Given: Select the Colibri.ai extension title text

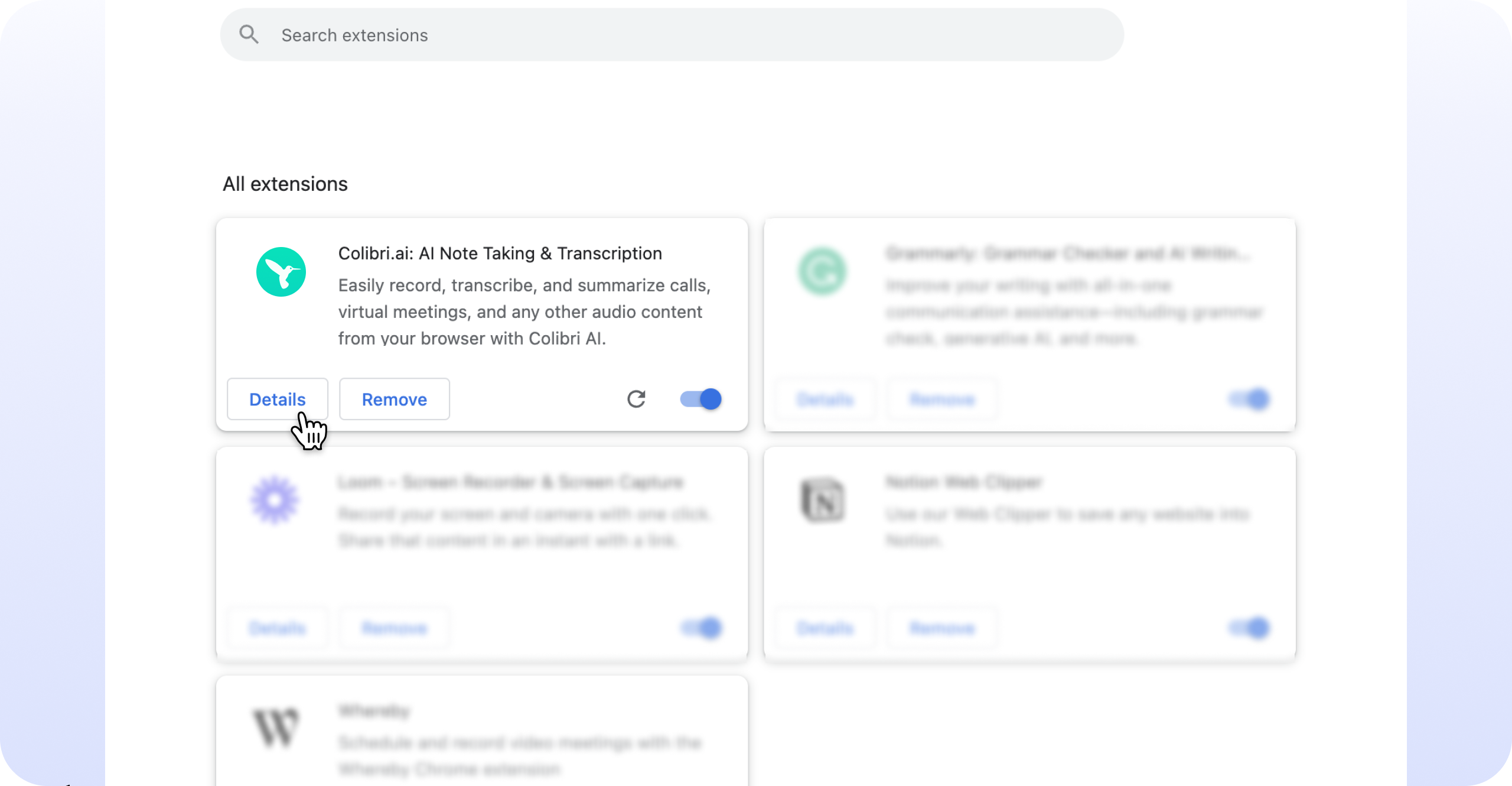Looking at the screenshot, I should click(x=500, y=254).
